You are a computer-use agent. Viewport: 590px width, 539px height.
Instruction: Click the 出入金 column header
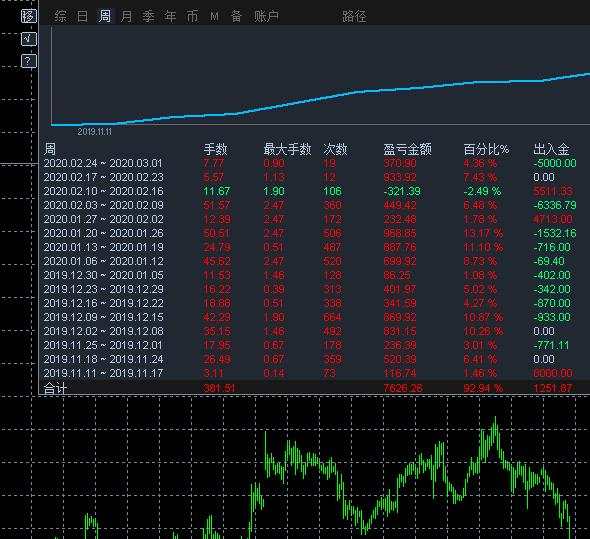tap(551, 149)
